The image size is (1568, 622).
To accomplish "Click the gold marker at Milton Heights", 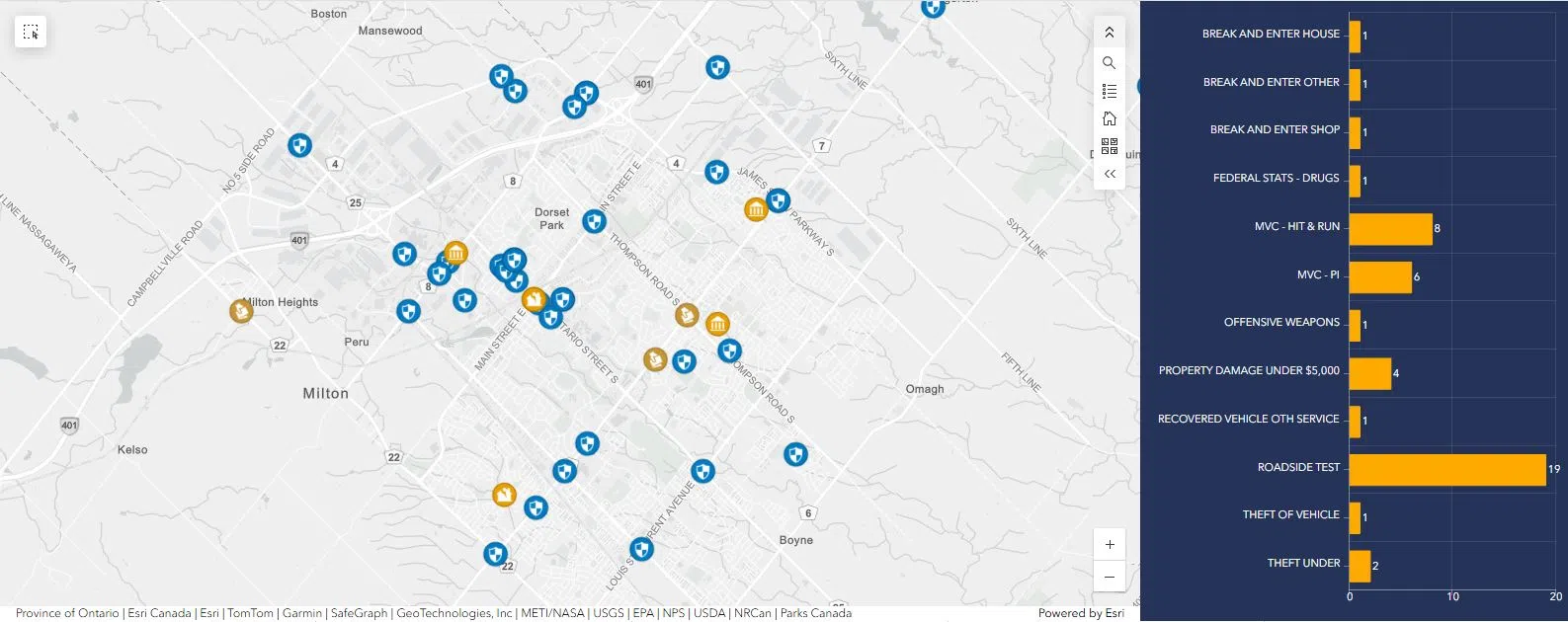I will [241, 311].
